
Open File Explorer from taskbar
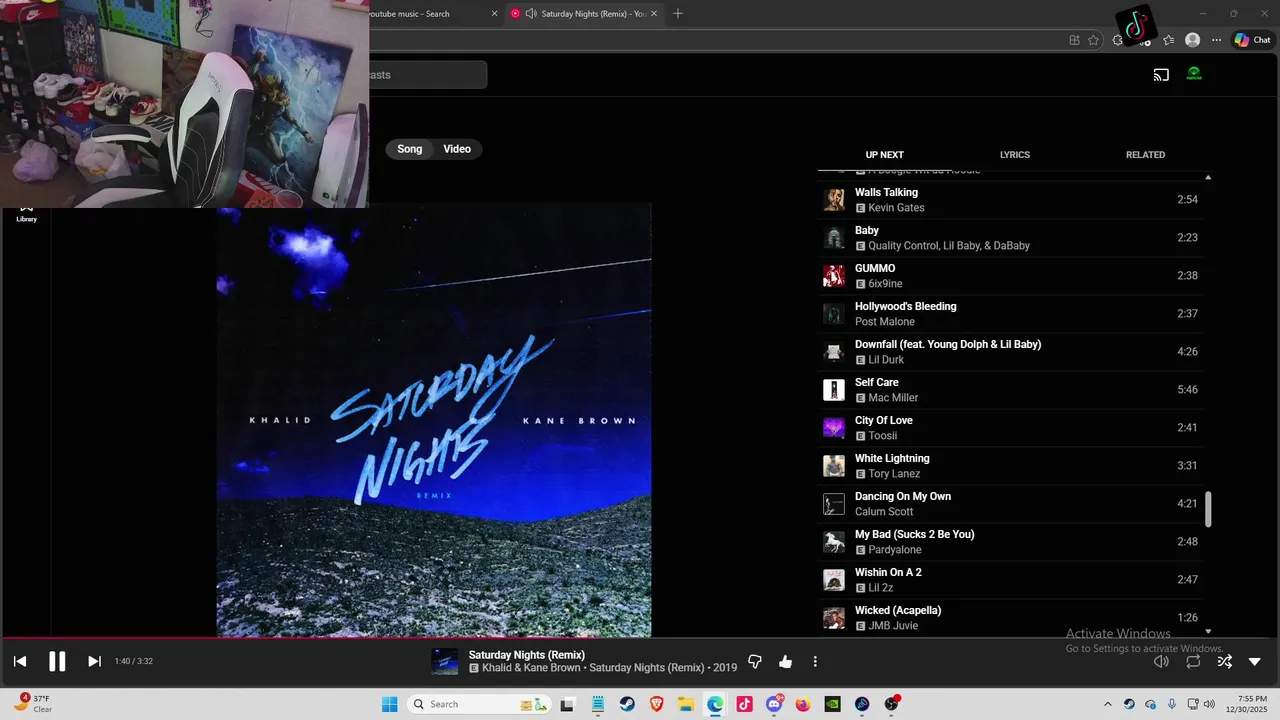pyautogui.click(x=686, y=704)
